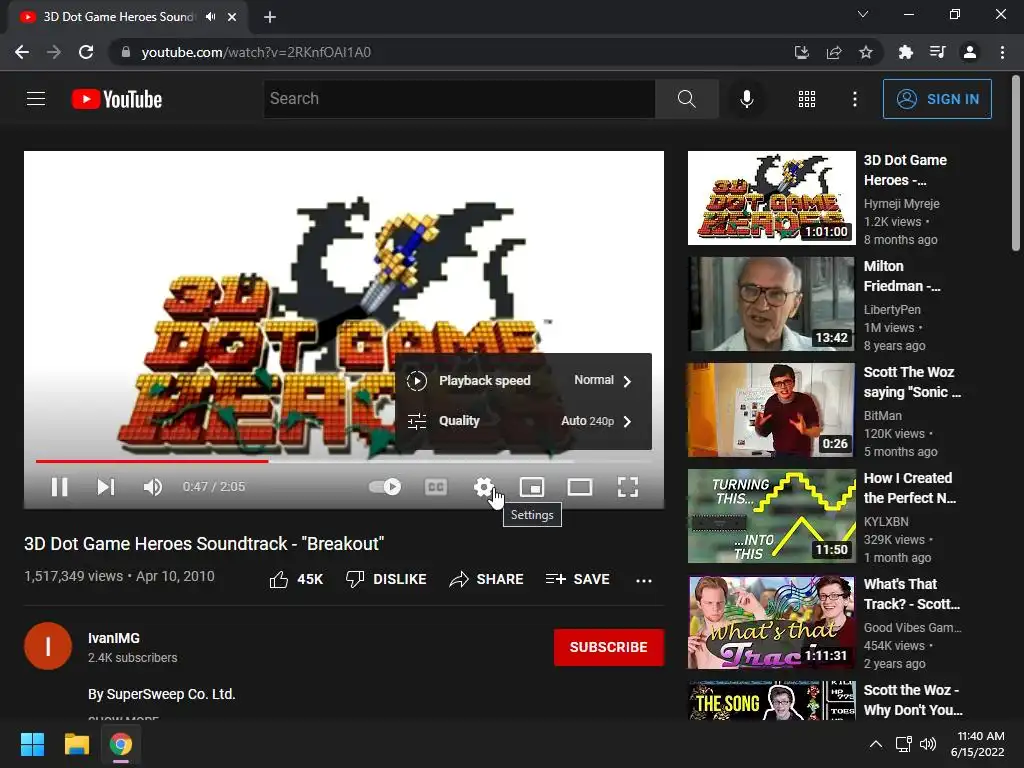This screenshot has height=768, width=1024.
Task: Open tab search dropdown arrow
Action: click(x=863, y=14)
